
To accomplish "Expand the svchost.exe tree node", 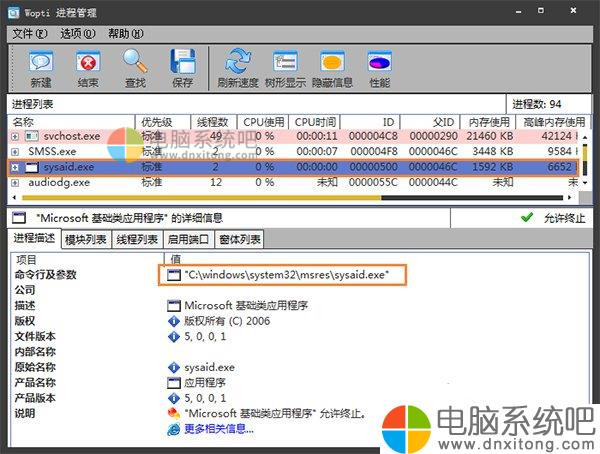I will [x=15, y=136].
